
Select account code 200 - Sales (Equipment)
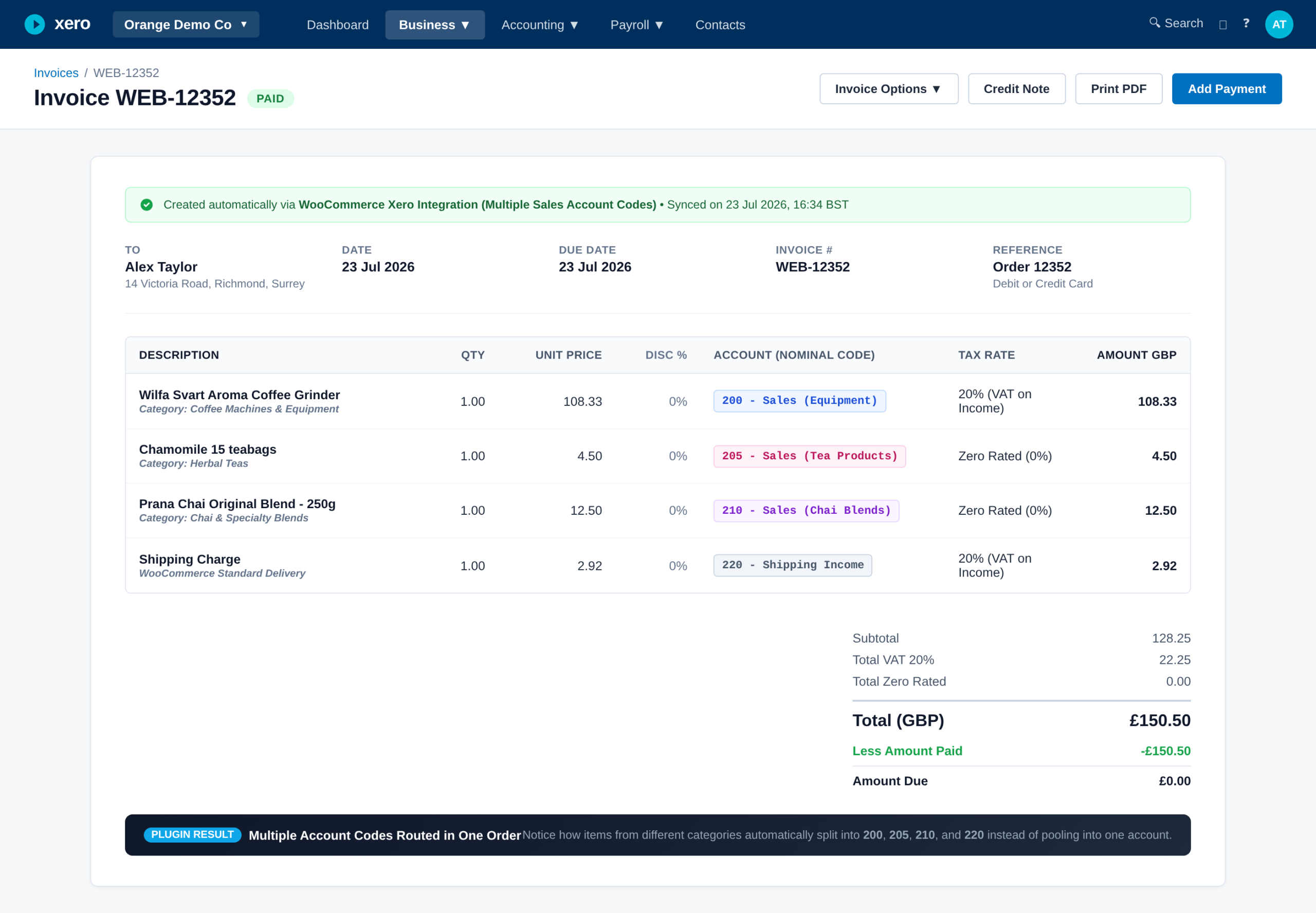[x=800, y=401]
